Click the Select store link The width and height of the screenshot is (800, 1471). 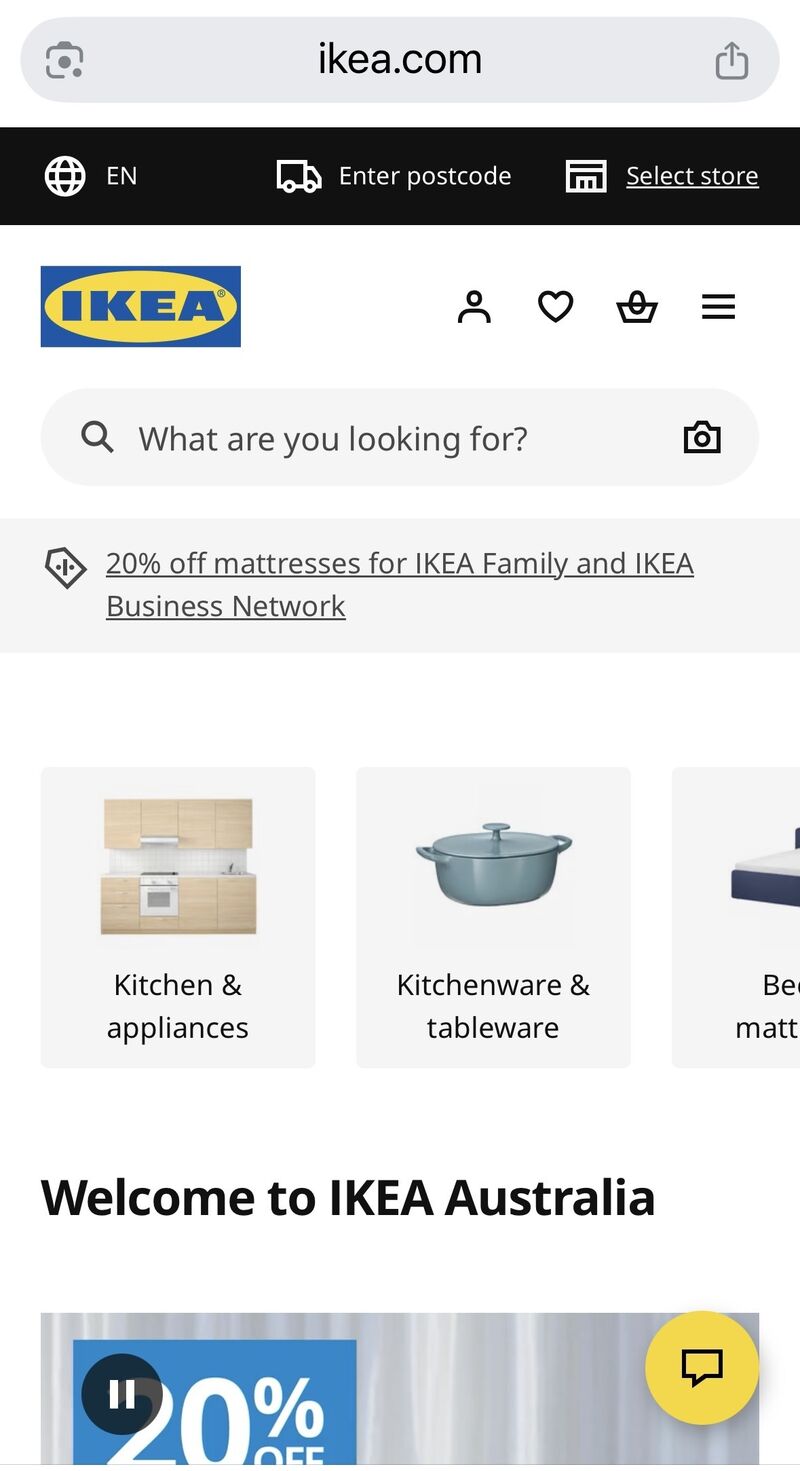691,177
